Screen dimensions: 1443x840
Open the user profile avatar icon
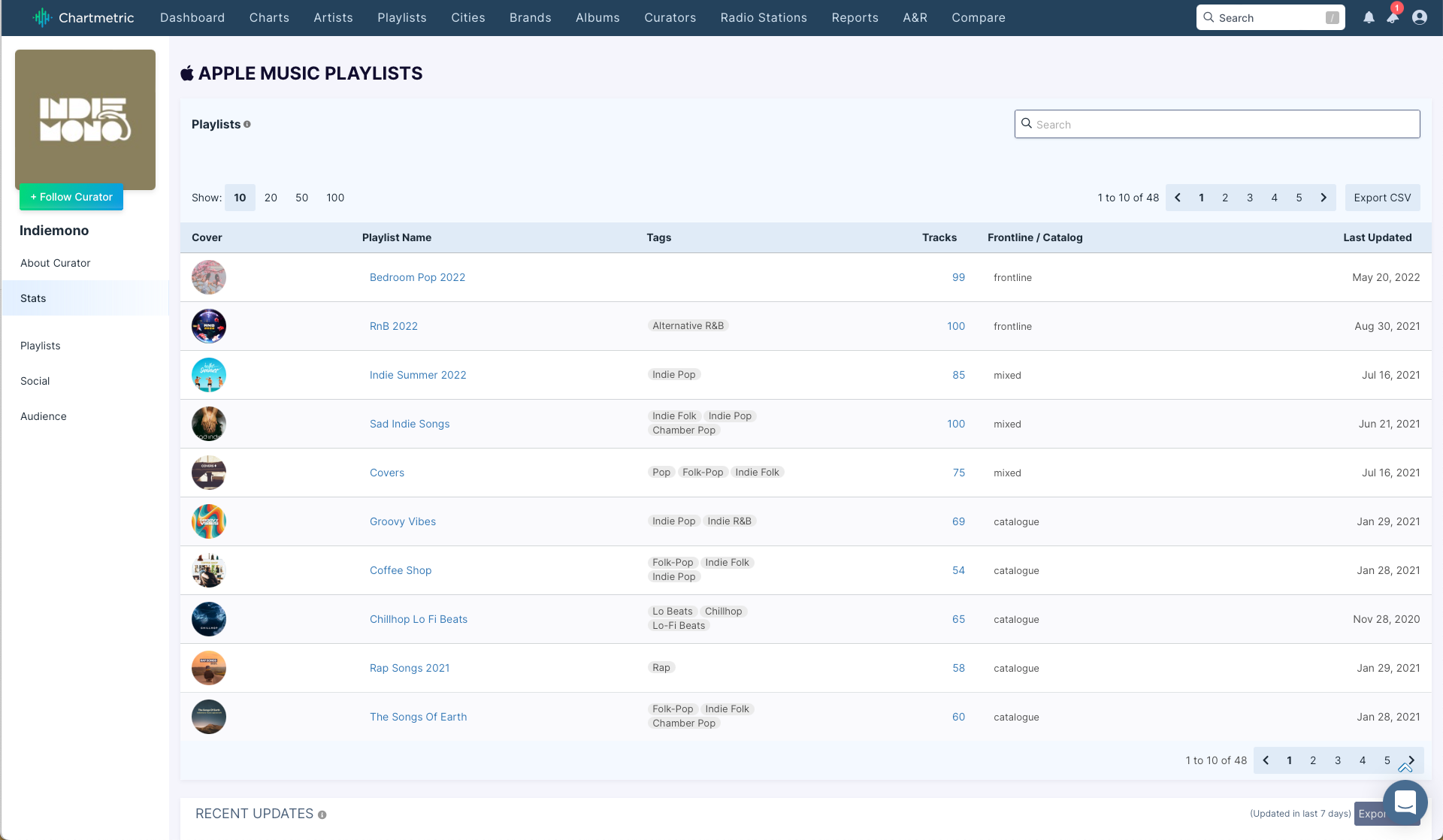pos(1420,17)
